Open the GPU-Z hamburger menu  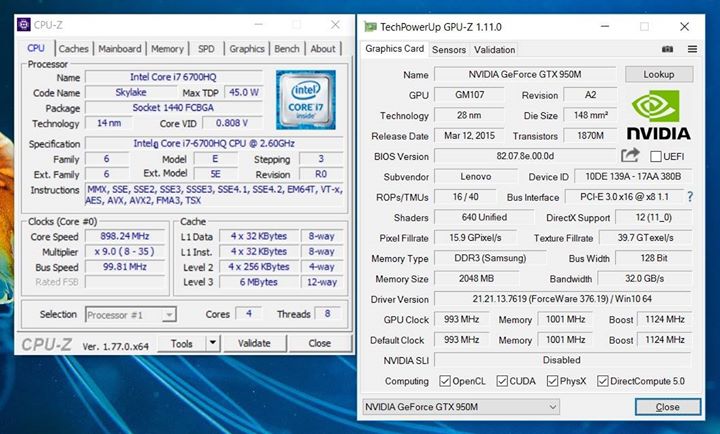tap(692, 49)
